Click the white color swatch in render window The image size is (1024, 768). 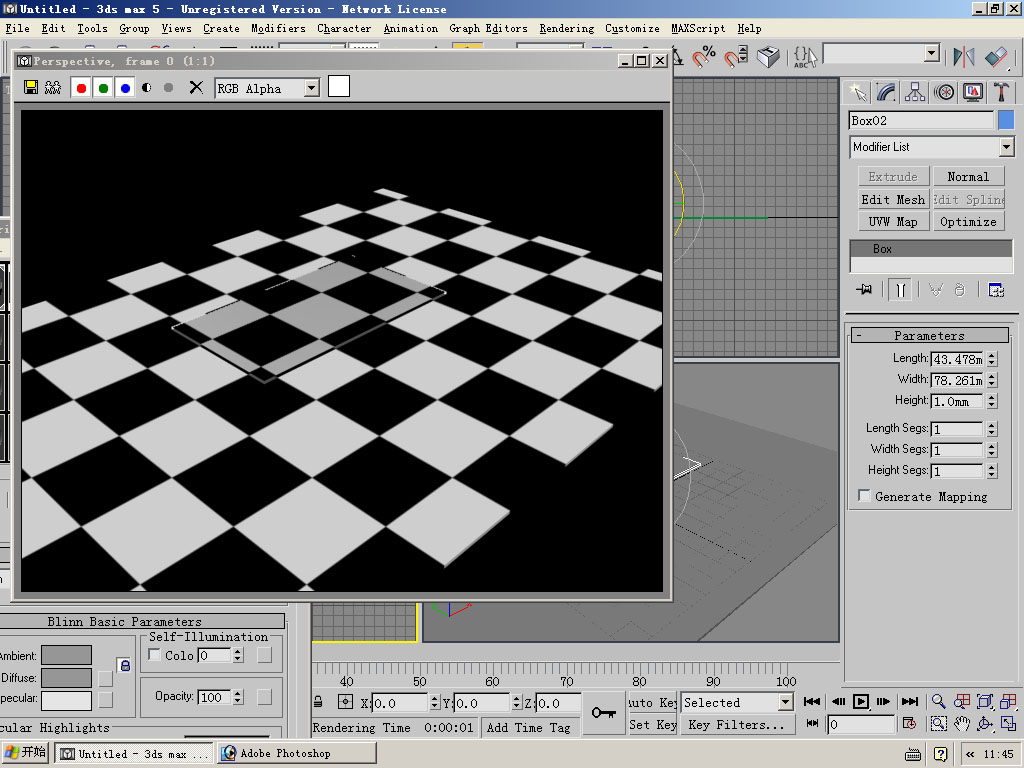click(339, 86)
